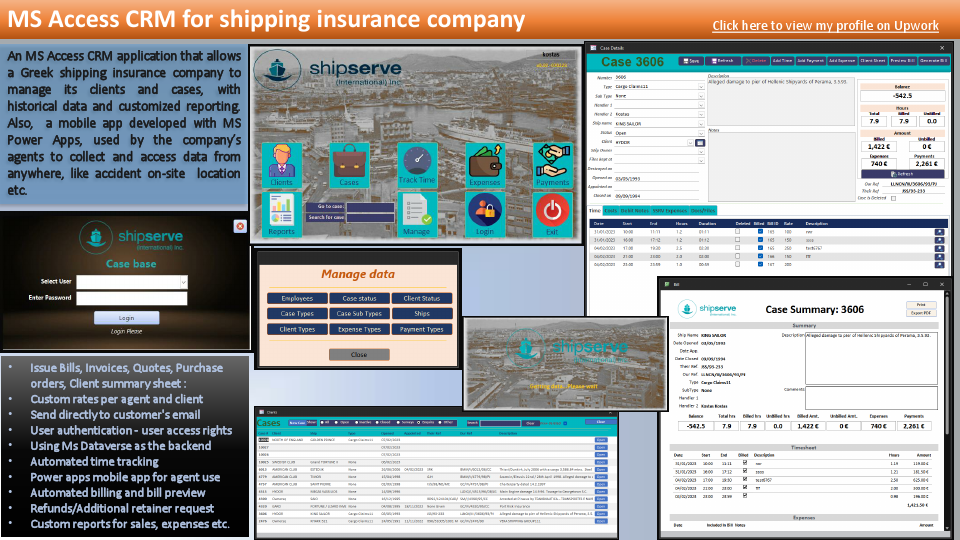Click the Refresh button under Payments amount

pyautogui.click(x=902, y=174)
